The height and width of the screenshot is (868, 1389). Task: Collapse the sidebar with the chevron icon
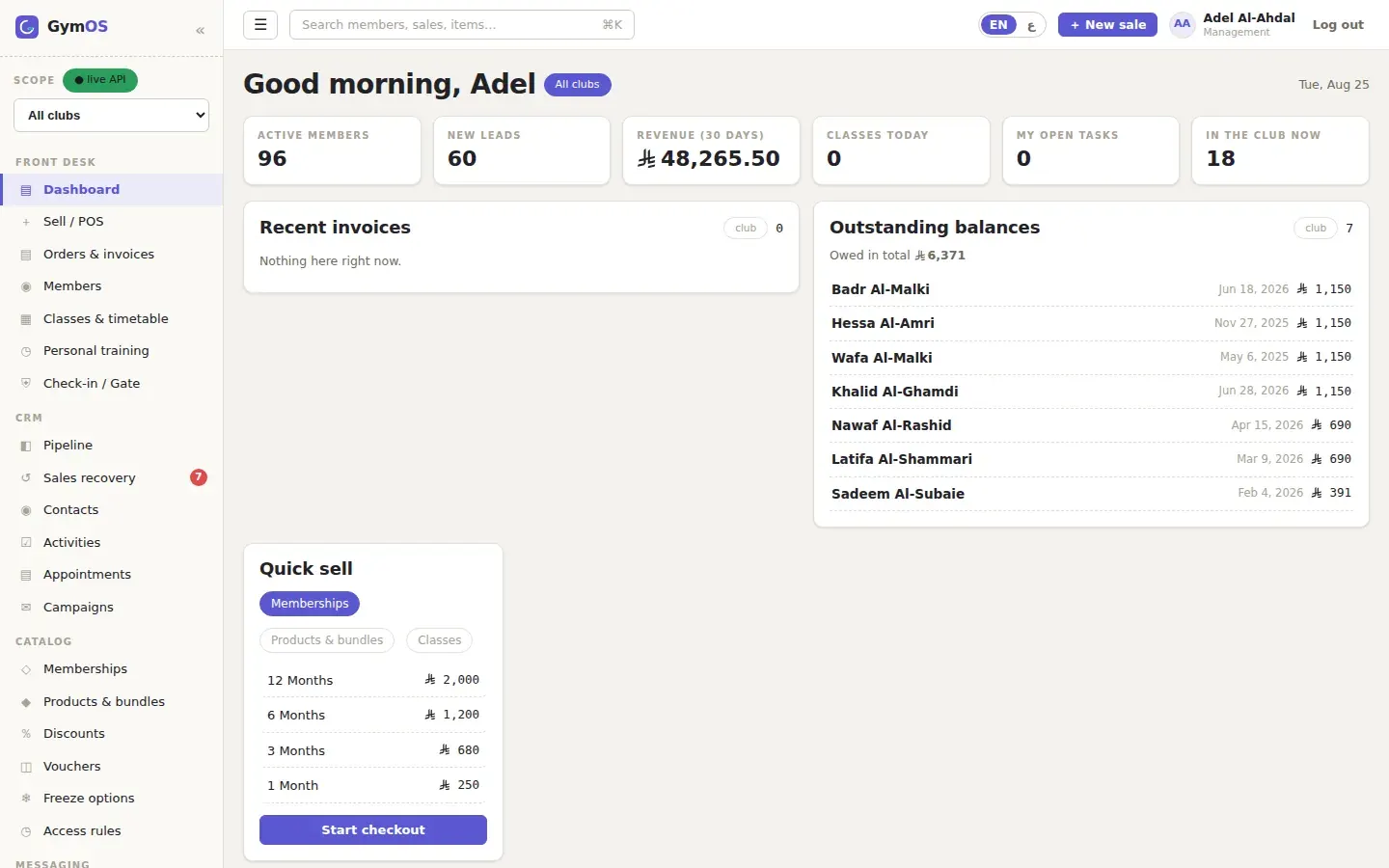coord(200,30)
